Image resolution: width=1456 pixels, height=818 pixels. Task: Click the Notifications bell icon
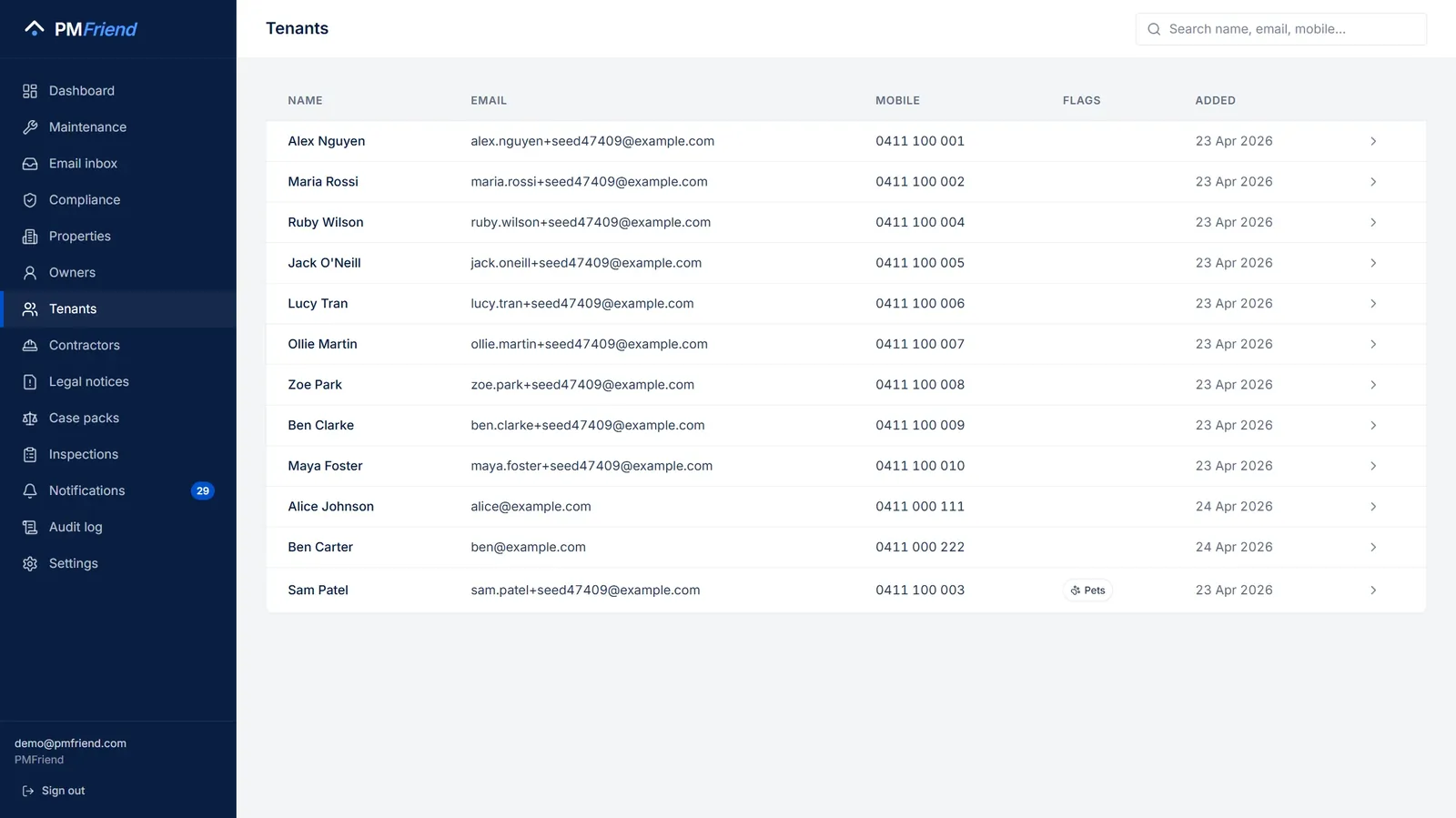pos(30,491)
